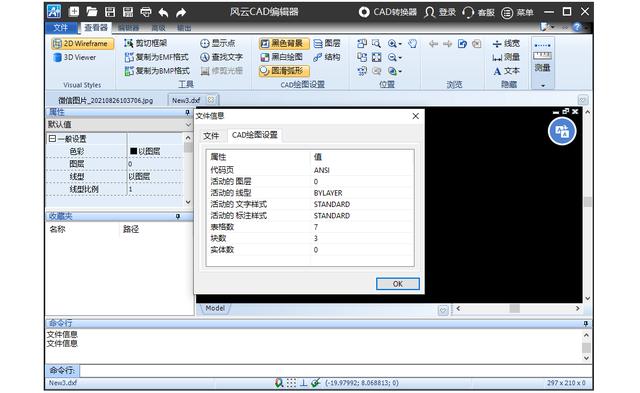The width and height of the screenshot is (640, 393).
Task: Open the CAD转换器 converter
Action: (388, 12)
